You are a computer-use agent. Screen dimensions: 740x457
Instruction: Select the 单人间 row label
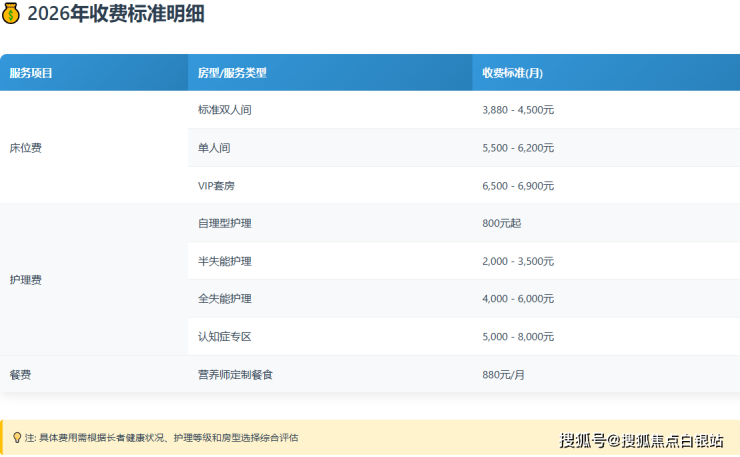pos(214,148)
